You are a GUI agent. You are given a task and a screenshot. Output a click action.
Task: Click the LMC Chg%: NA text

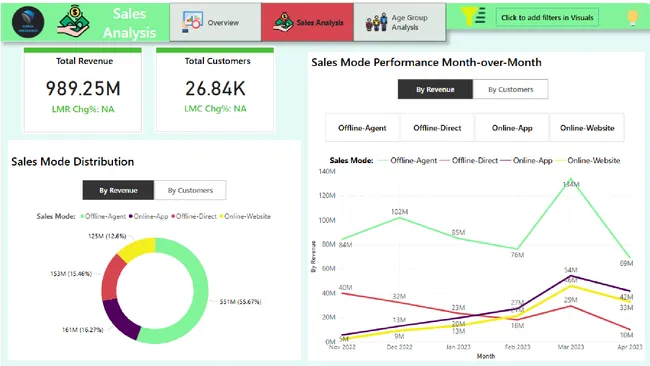(215, 109)
